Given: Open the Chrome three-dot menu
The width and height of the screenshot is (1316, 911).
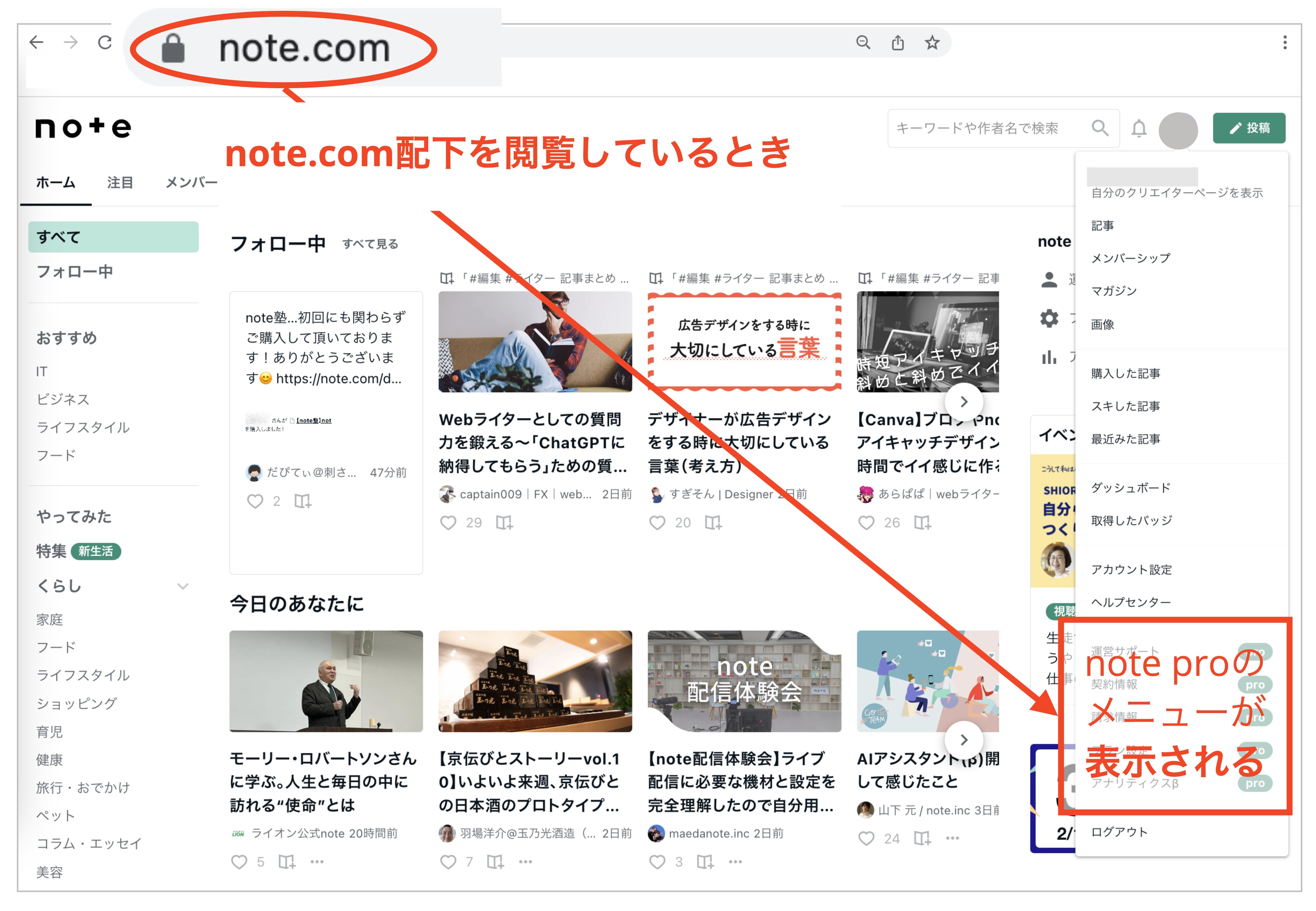Looking at the screenshot, I should (x=1285, y=42).
